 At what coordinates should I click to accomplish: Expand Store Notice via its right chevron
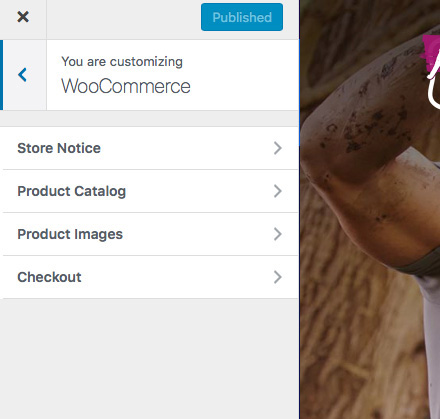click(278, 148)
